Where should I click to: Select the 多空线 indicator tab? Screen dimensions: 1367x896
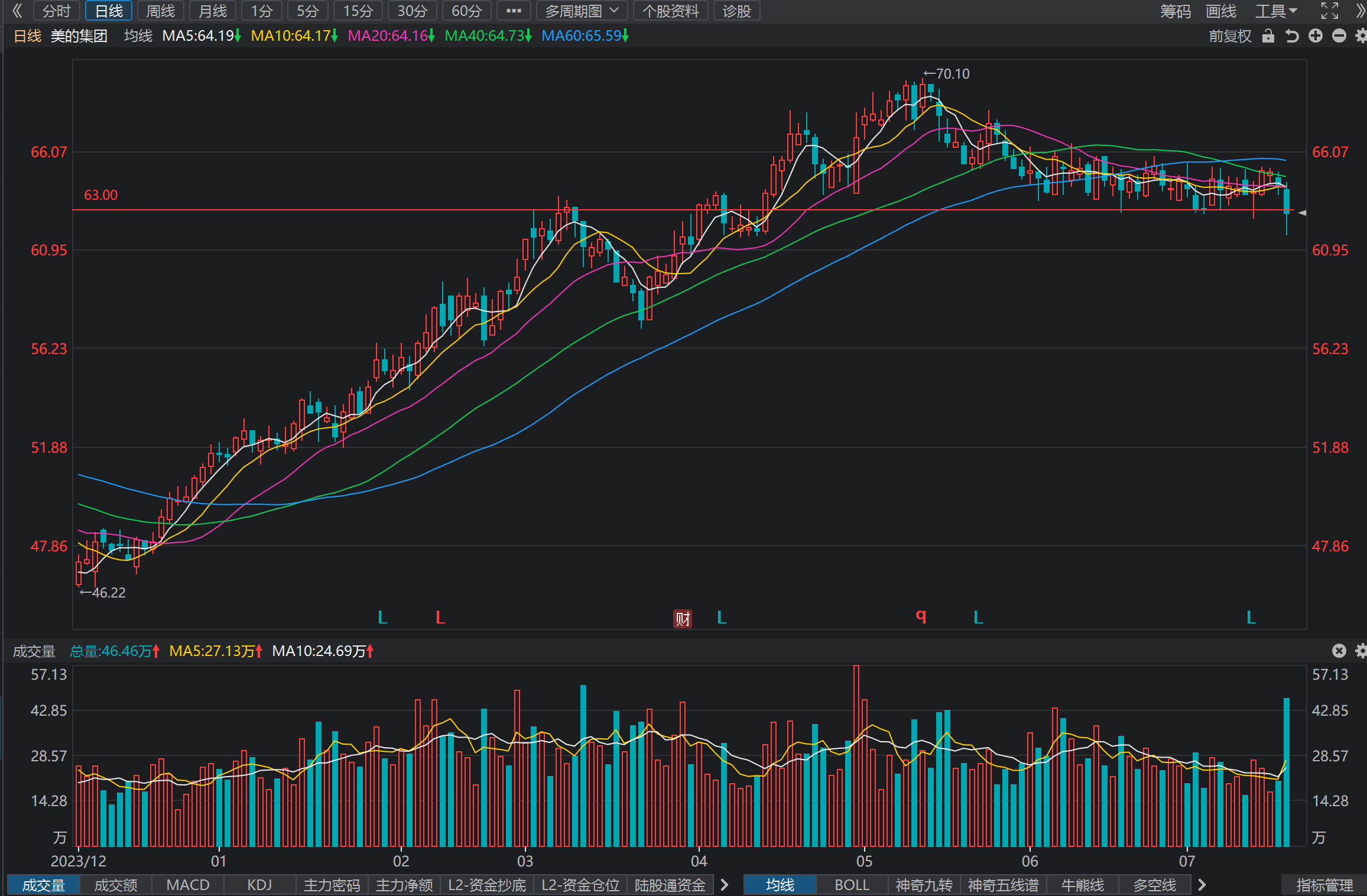pos(1154,885)
